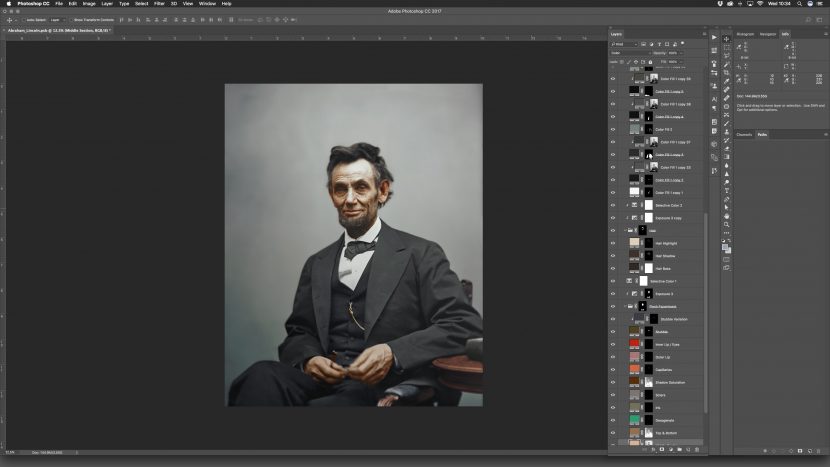Open the Actions panel play icon
This screenshot has height=467, width=830.
714,38
